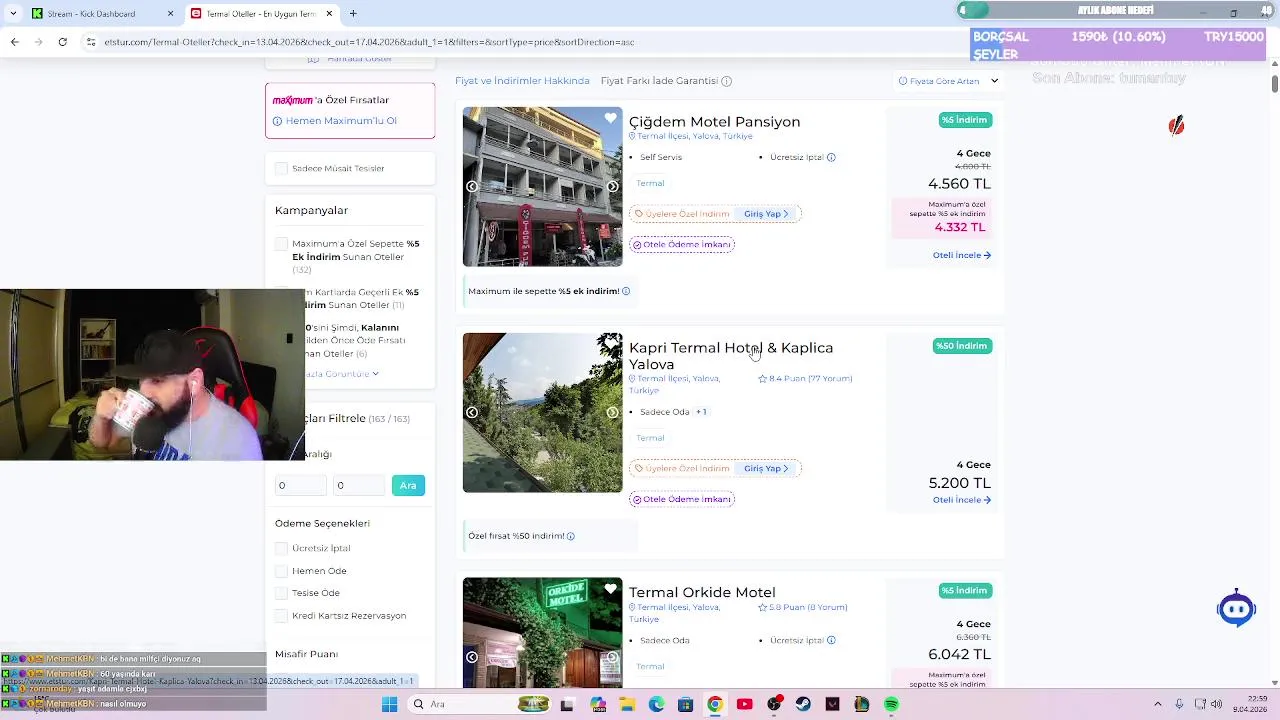Viewport: 1280px width, 720px height.
Task: Open Steam from the taskbar
Action: [x=803, y=704]
